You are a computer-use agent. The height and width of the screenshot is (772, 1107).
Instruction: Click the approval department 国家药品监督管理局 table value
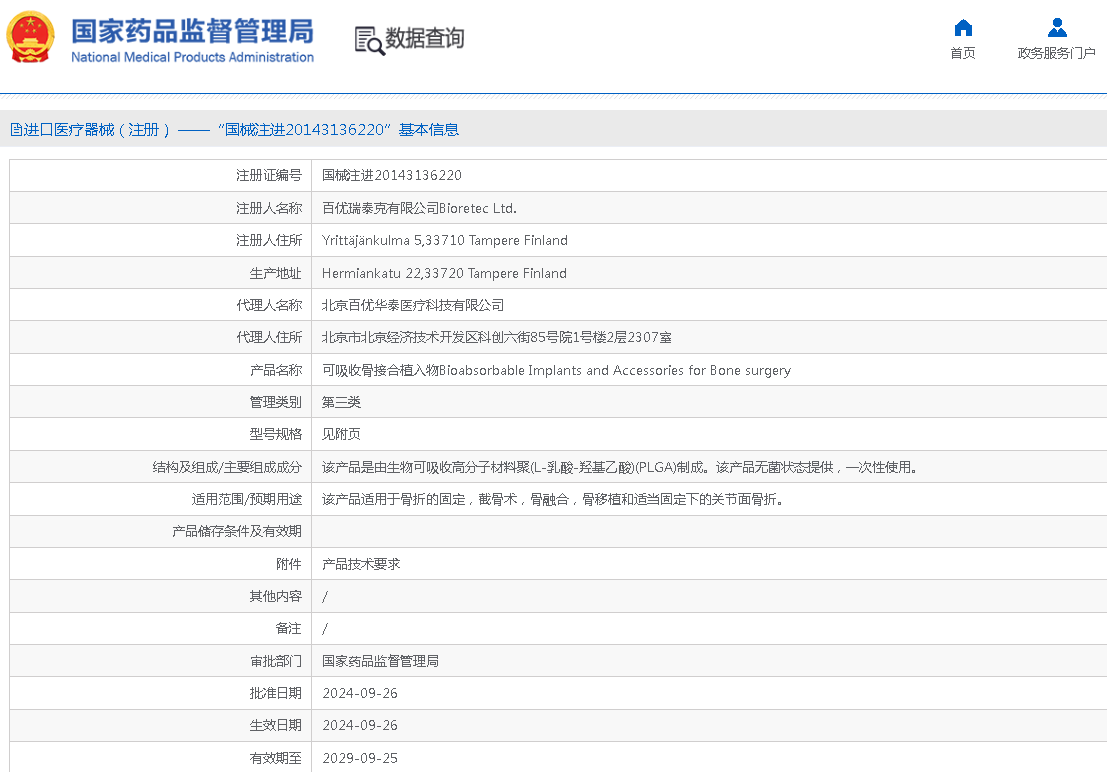pos(381,661)
